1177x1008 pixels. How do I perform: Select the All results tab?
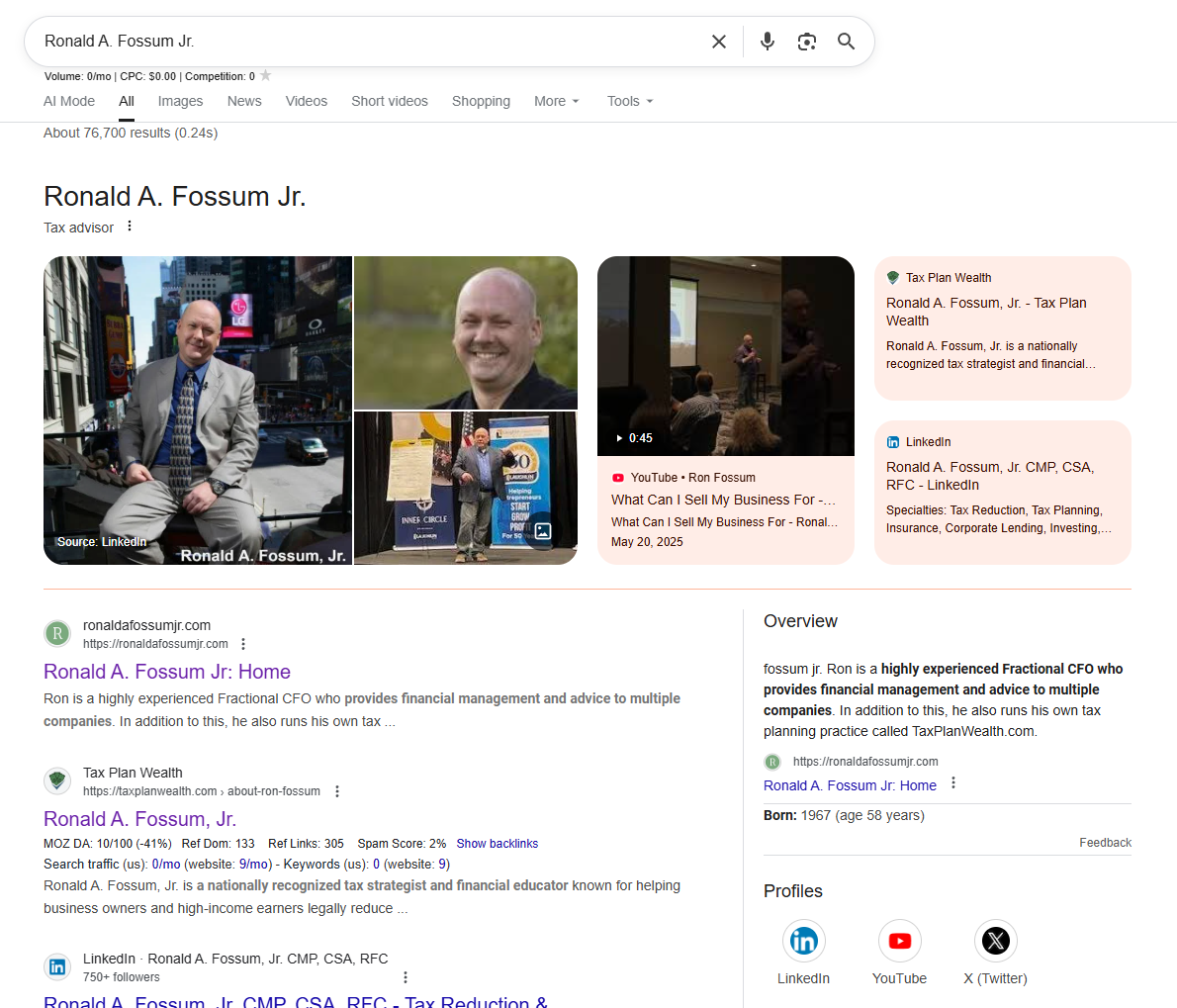pyautogui.click(x=127, y=101)
